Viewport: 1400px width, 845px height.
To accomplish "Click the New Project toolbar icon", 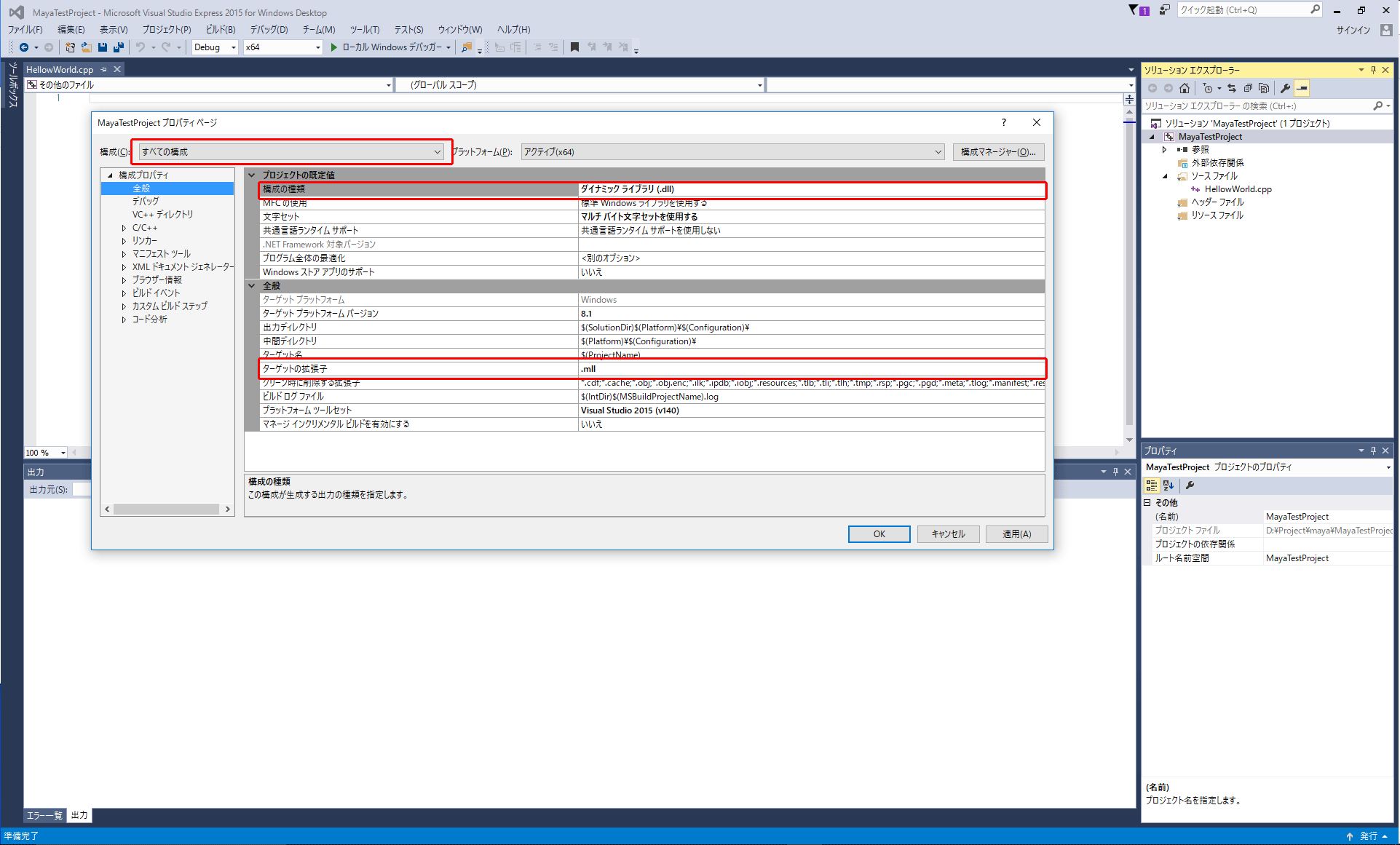I will coord(70,47).
